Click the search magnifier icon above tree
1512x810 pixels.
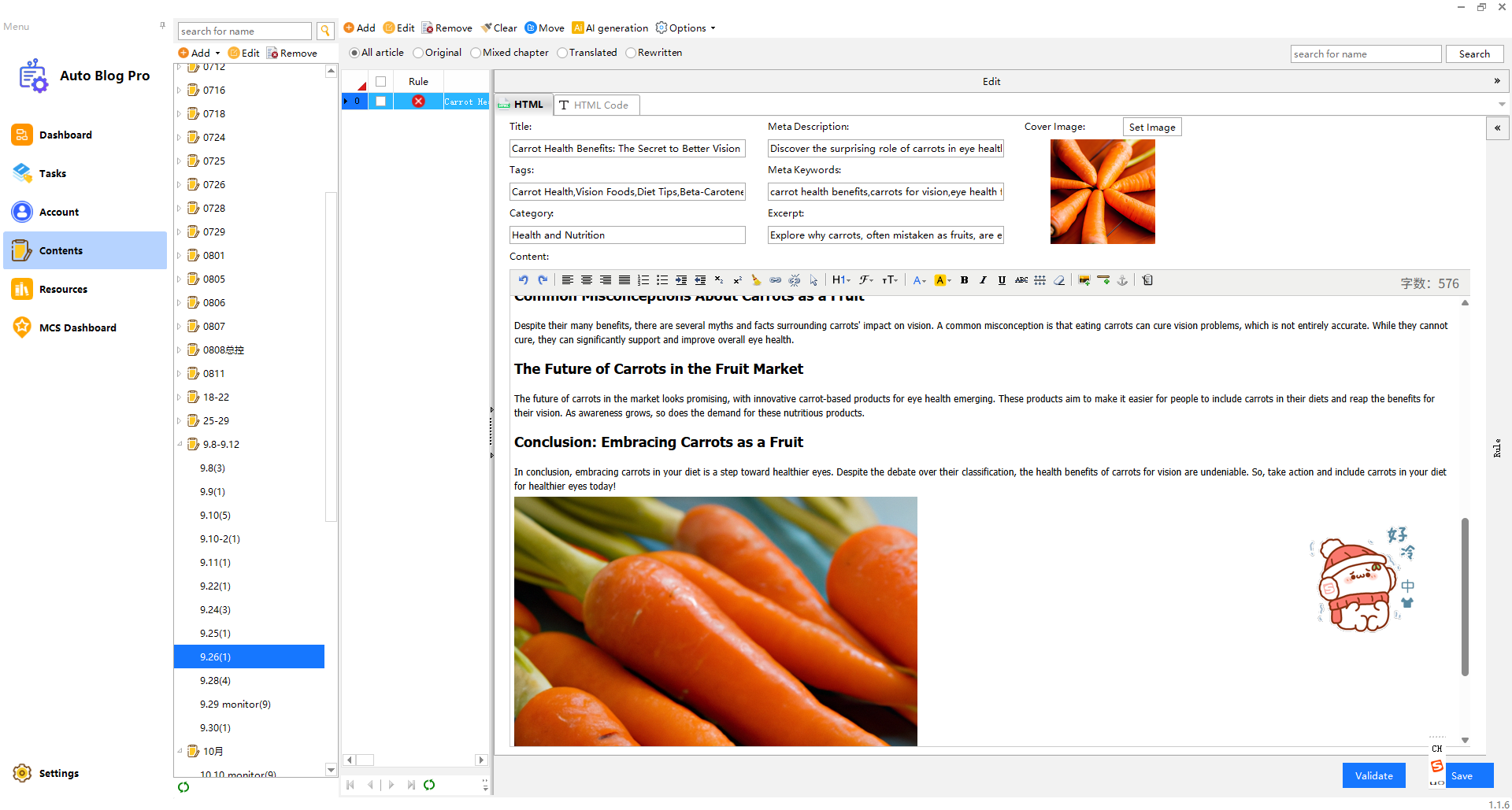[x=325, y=31]
